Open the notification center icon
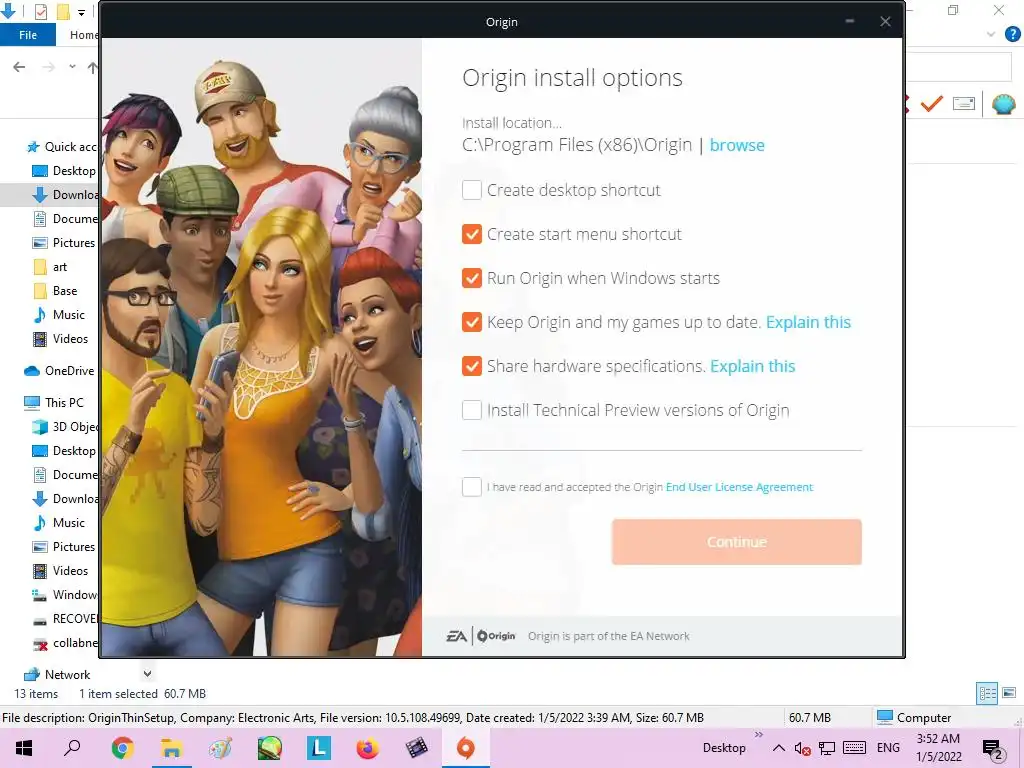The image size is (1024, 768). 993,749
